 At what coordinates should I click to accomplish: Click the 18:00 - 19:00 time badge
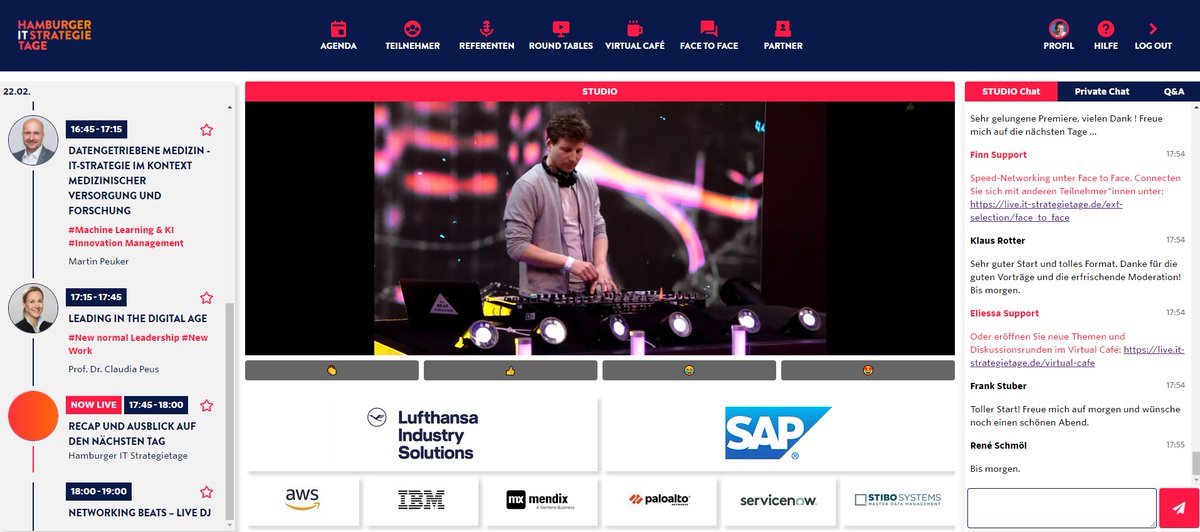click(x=97, y=491)
